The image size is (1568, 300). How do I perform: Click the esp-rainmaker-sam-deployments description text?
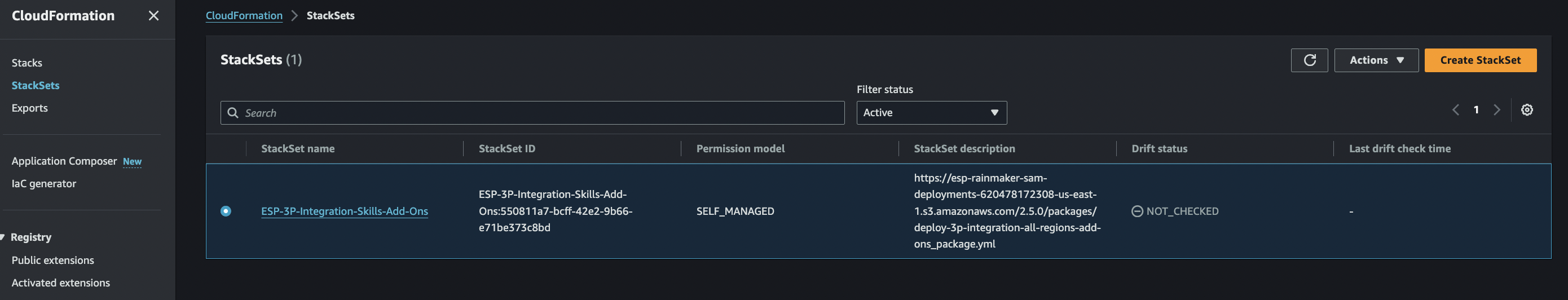coord(1007,211)
